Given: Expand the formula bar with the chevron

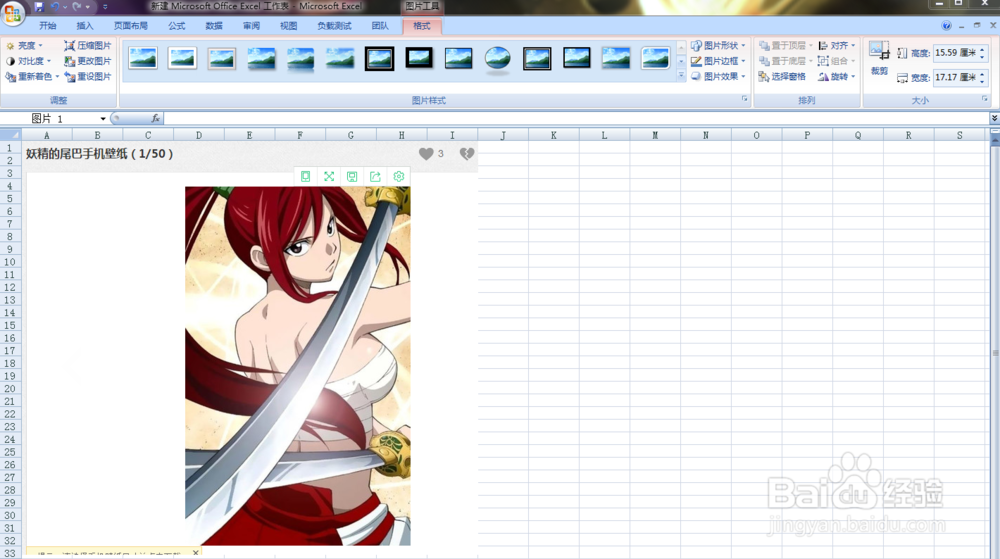Looking at the screenshot, I should [994, 119].
